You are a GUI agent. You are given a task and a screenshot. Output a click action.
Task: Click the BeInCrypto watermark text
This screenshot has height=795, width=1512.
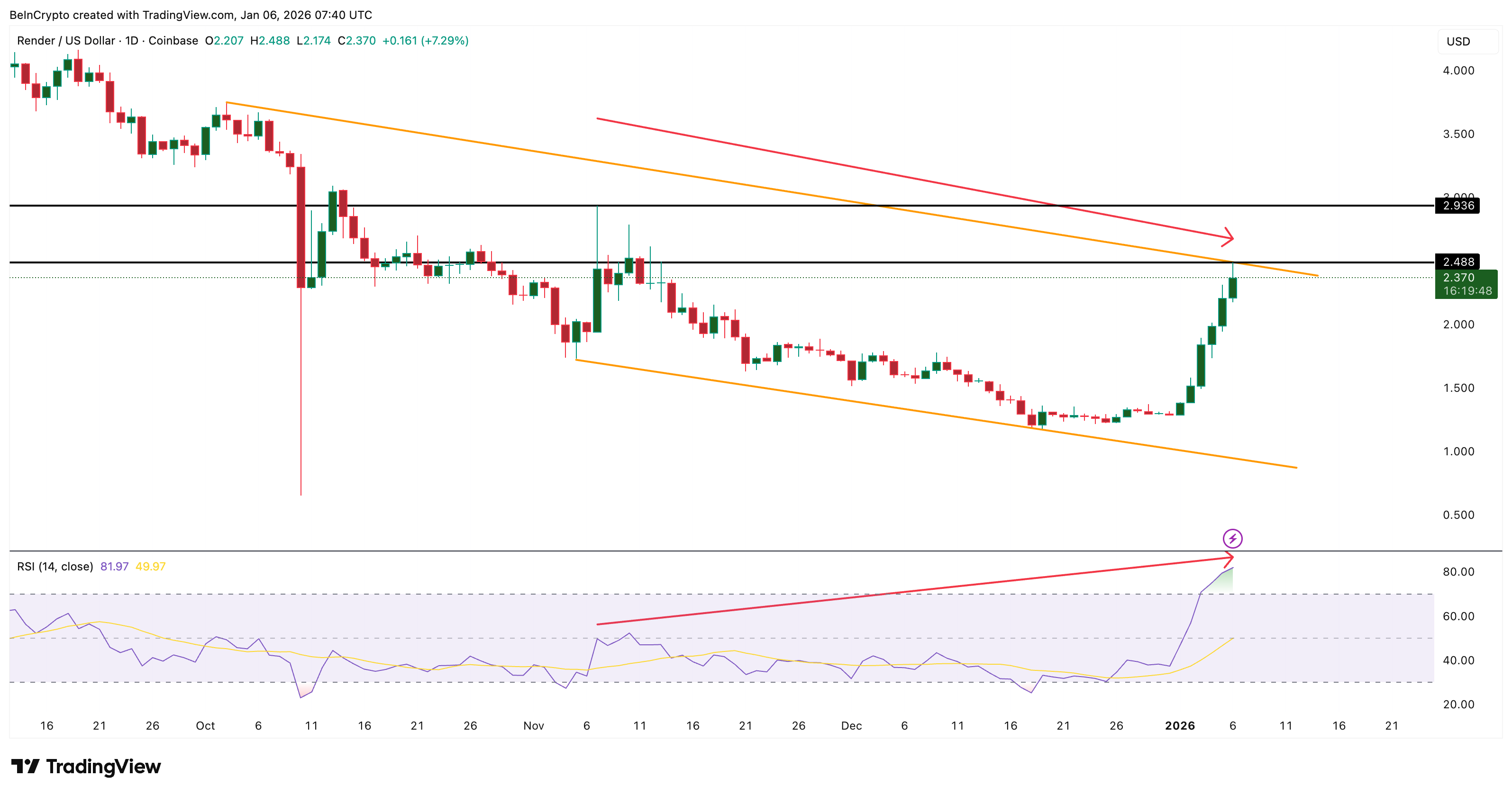point(37,15)
